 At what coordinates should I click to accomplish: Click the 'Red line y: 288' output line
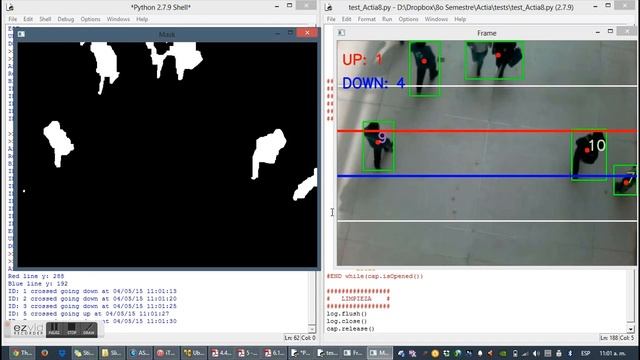pos(36,276)
